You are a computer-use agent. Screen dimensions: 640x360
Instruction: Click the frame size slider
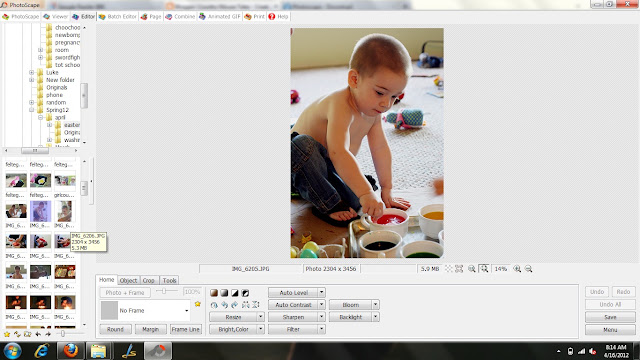(x=164, y=291)
